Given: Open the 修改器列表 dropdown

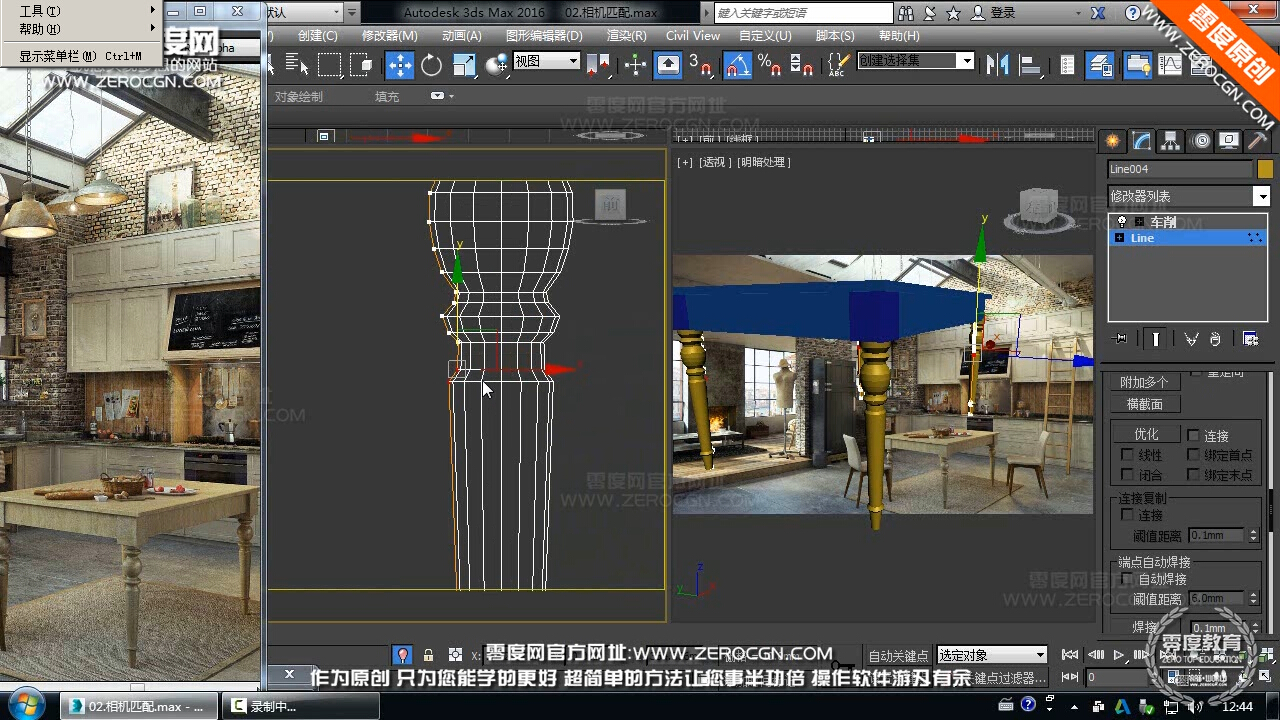Looking at the screenshot, I should pos(1189,196).
